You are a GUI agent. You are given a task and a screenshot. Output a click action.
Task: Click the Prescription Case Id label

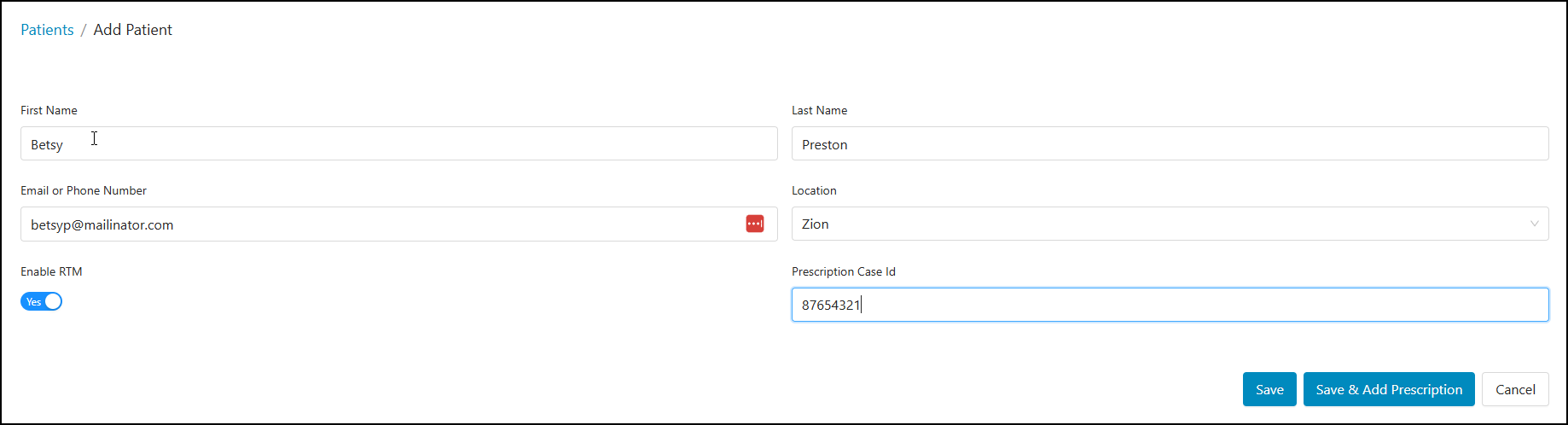click(x=843, y=271)
